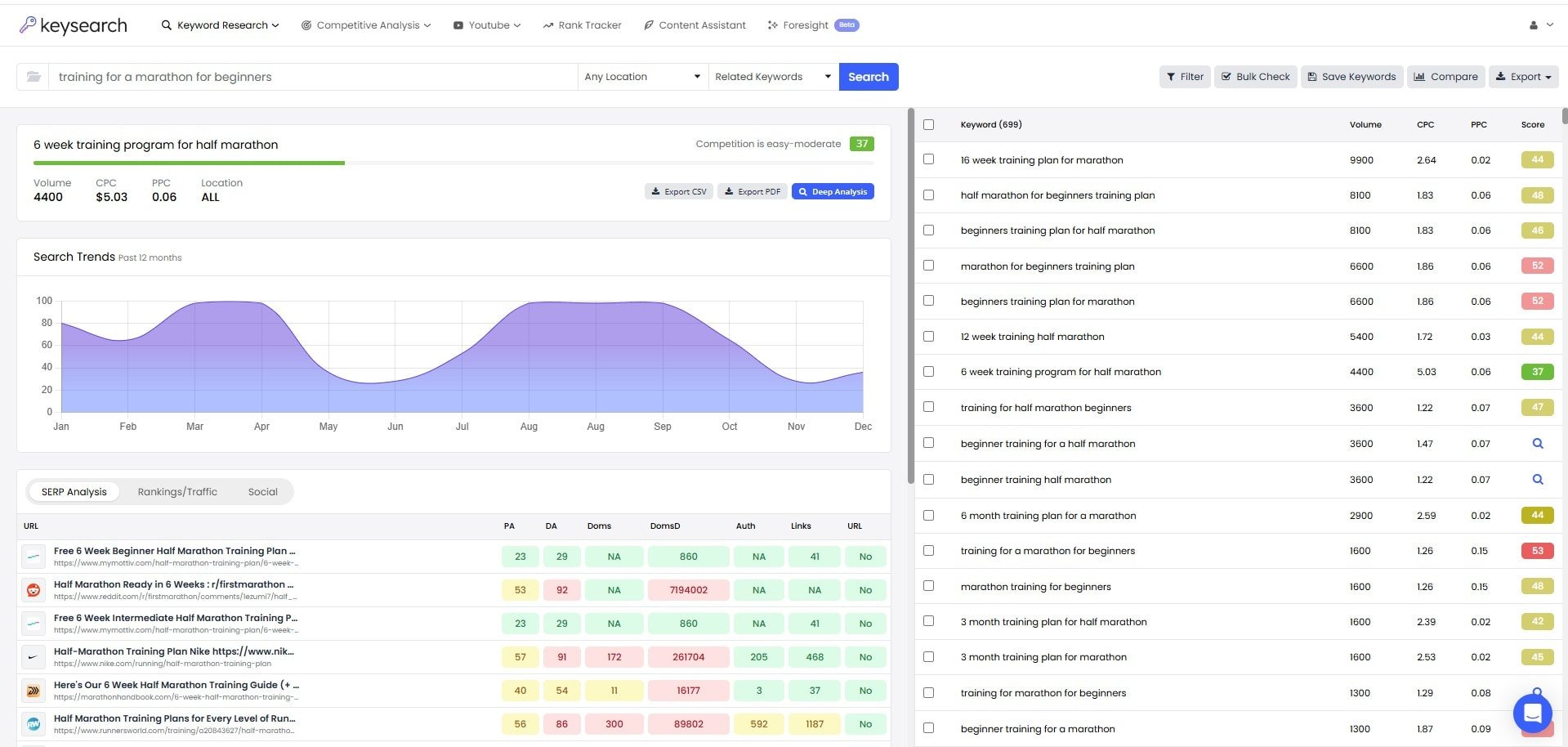The image size is (1568, 747).
Task: Check the select-all keywords checkbox
Action: point(928,124)
